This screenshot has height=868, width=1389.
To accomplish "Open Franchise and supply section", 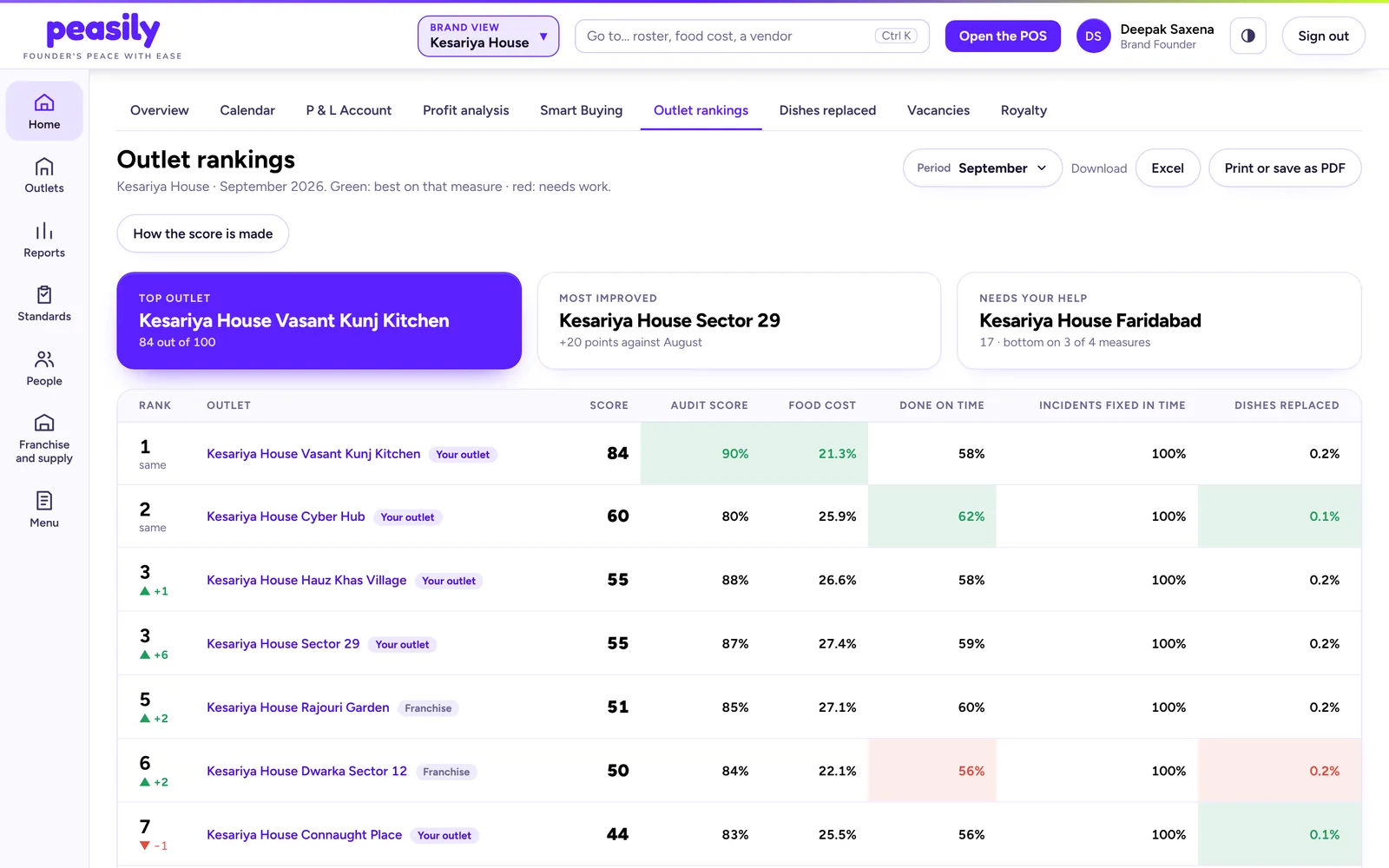I will [44, 438].
